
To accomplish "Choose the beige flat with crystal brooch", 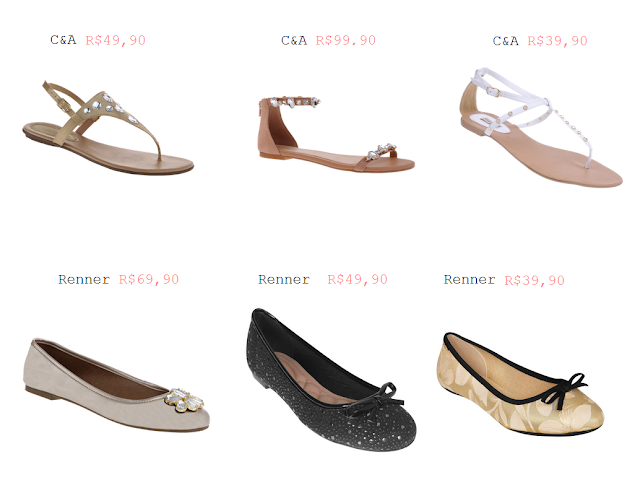I will pos(116,385).
